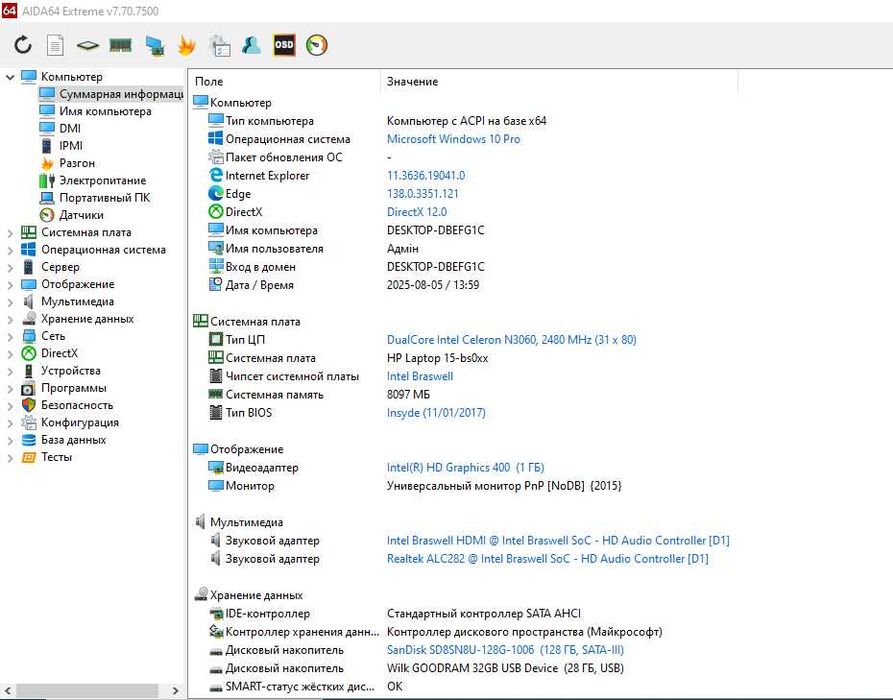Click the CPU chip toolbar icon
Image resolution: width=893 pixels, height=700 pixels.
pyautogui.click(x=88, y=45)
